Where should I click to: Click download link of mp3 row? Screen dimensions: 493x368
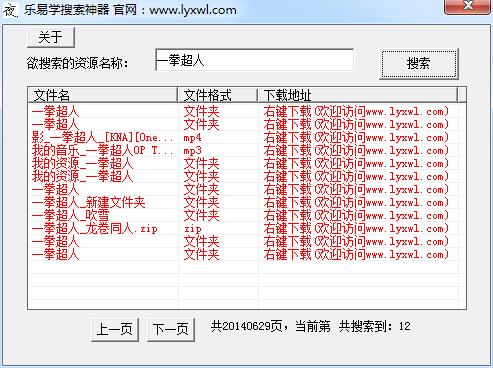point(356,150)
